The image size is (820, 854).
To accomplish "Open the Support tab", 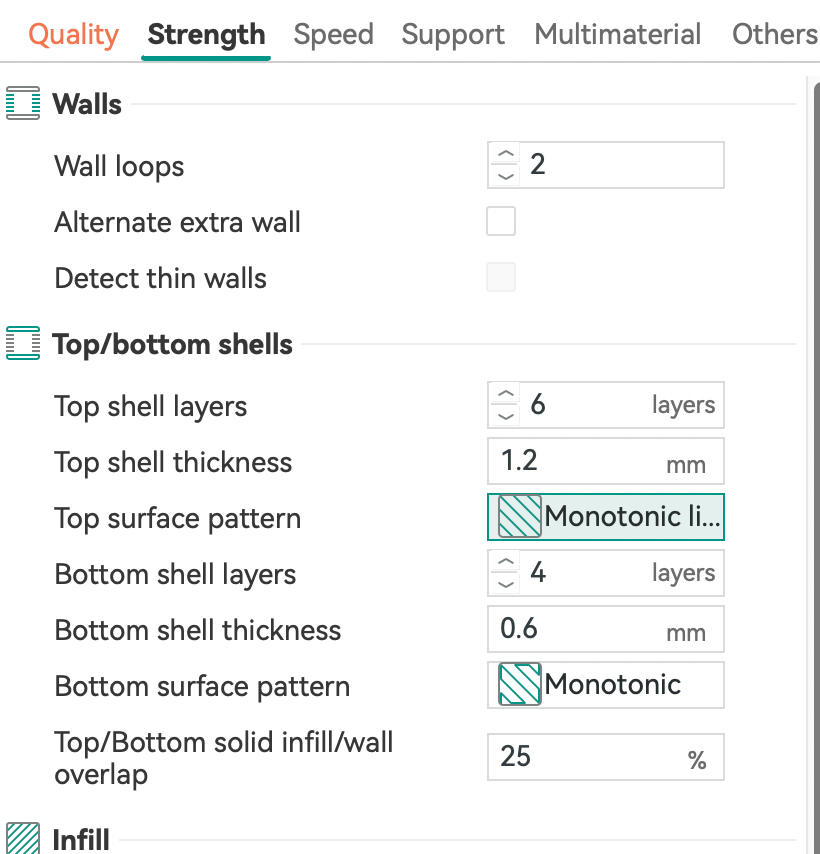I will [453, 34].
